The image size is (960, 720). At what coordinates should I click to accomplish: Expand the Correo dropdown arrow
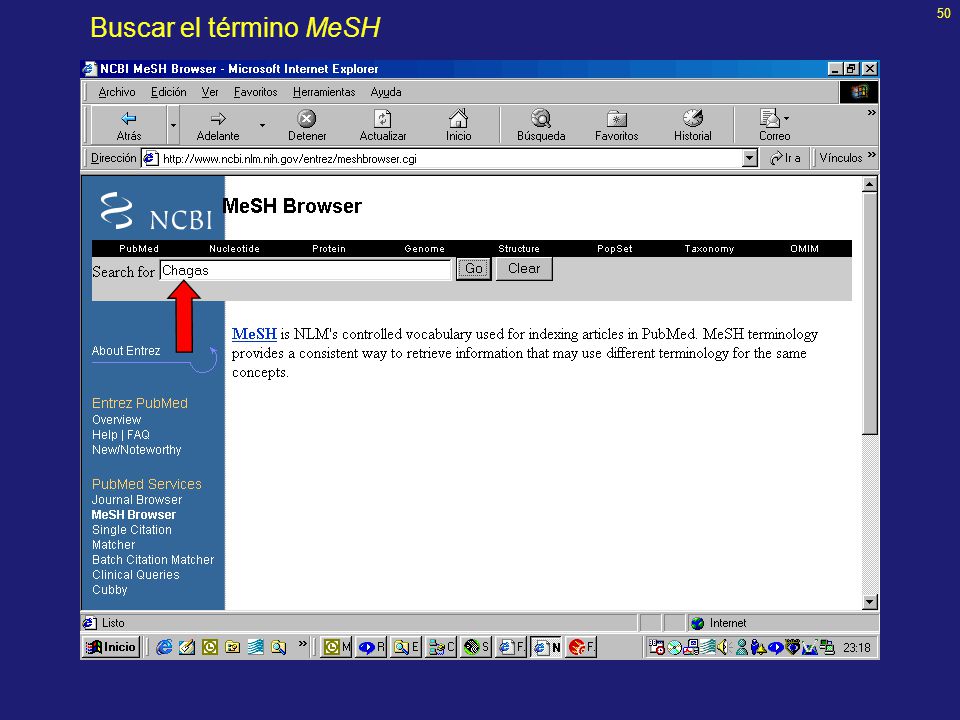coord(787,118)
